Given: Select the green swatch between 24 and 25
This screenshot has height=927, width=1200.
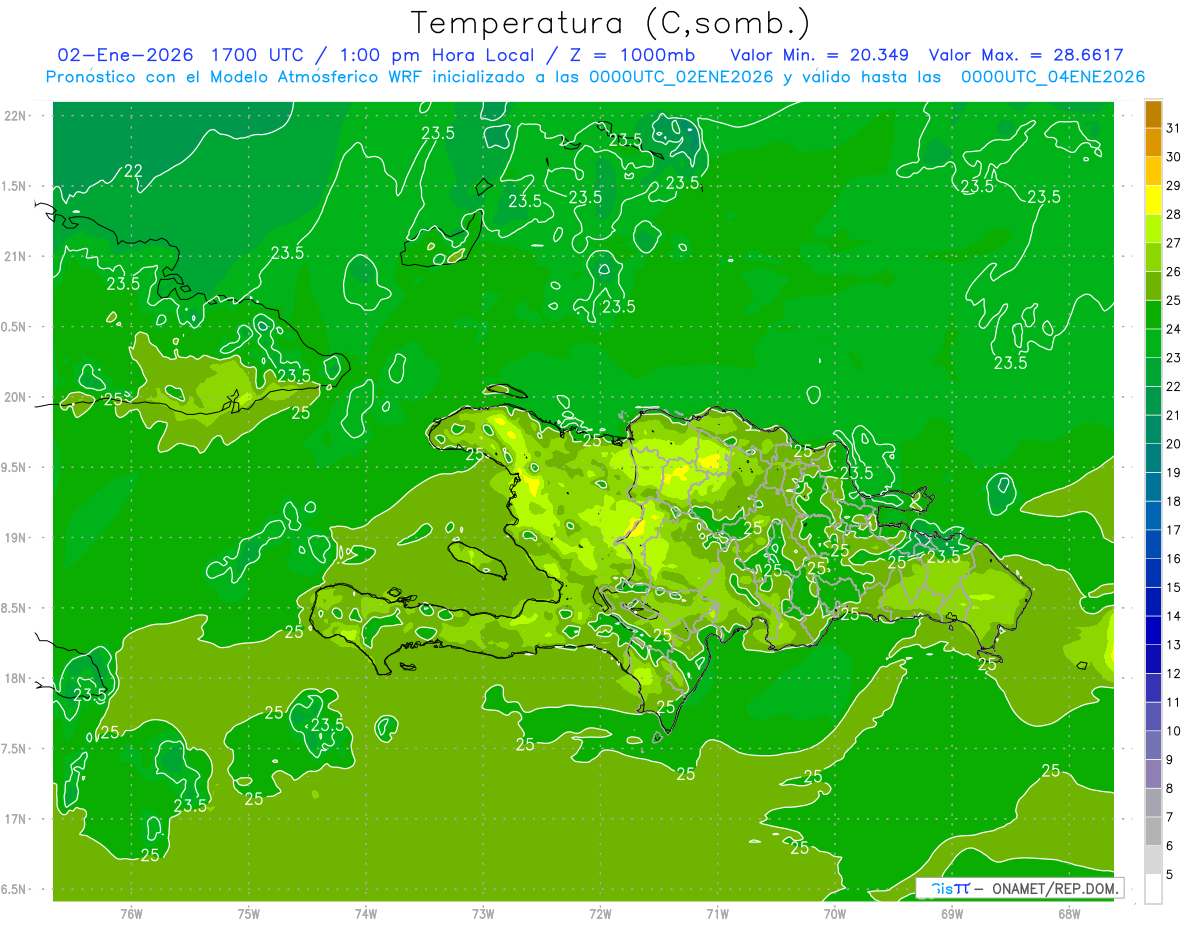Looking at the screenshot, I should (x=1153, y=315).
